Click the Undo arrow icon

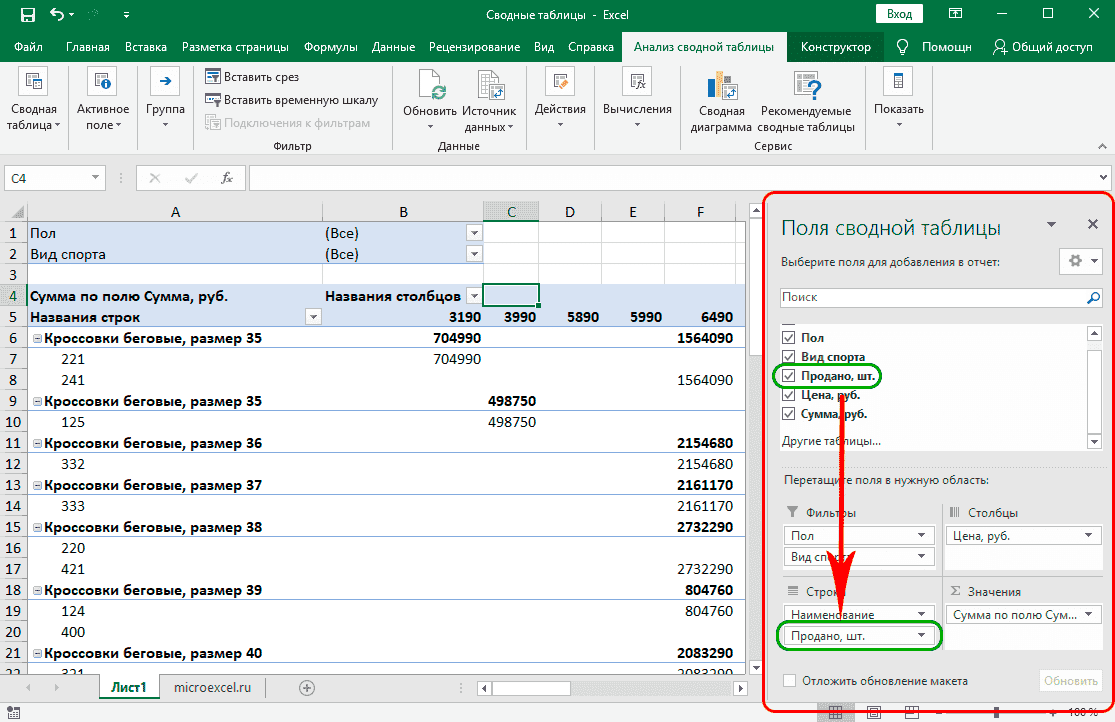click(57, 14)
